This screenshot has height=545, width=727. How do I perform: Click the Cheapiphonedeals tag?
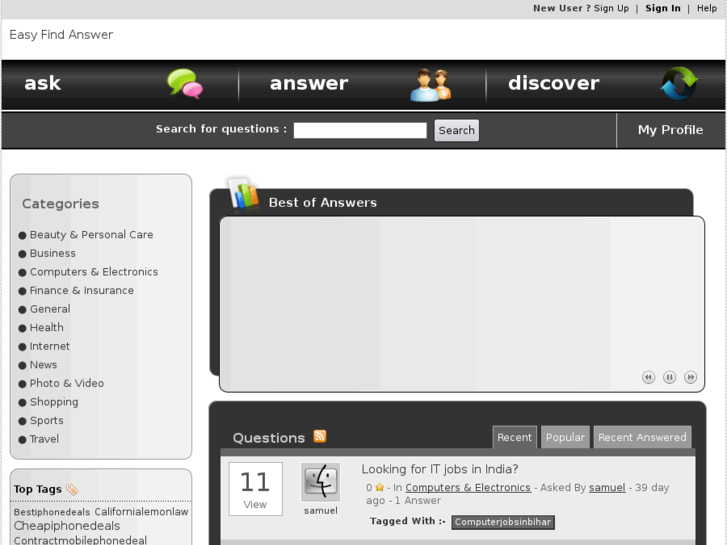click(67, 526)
